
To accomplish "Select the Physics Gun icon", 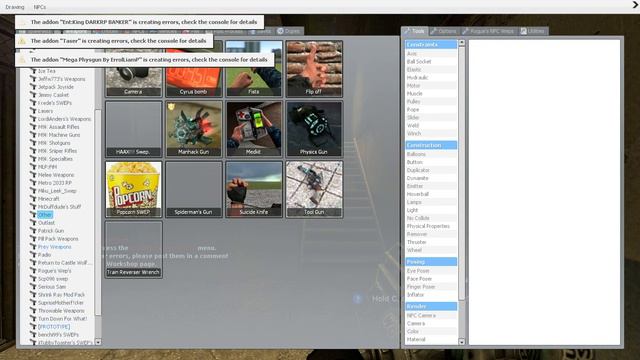I will pyautogui.click(x=314, y=129).
